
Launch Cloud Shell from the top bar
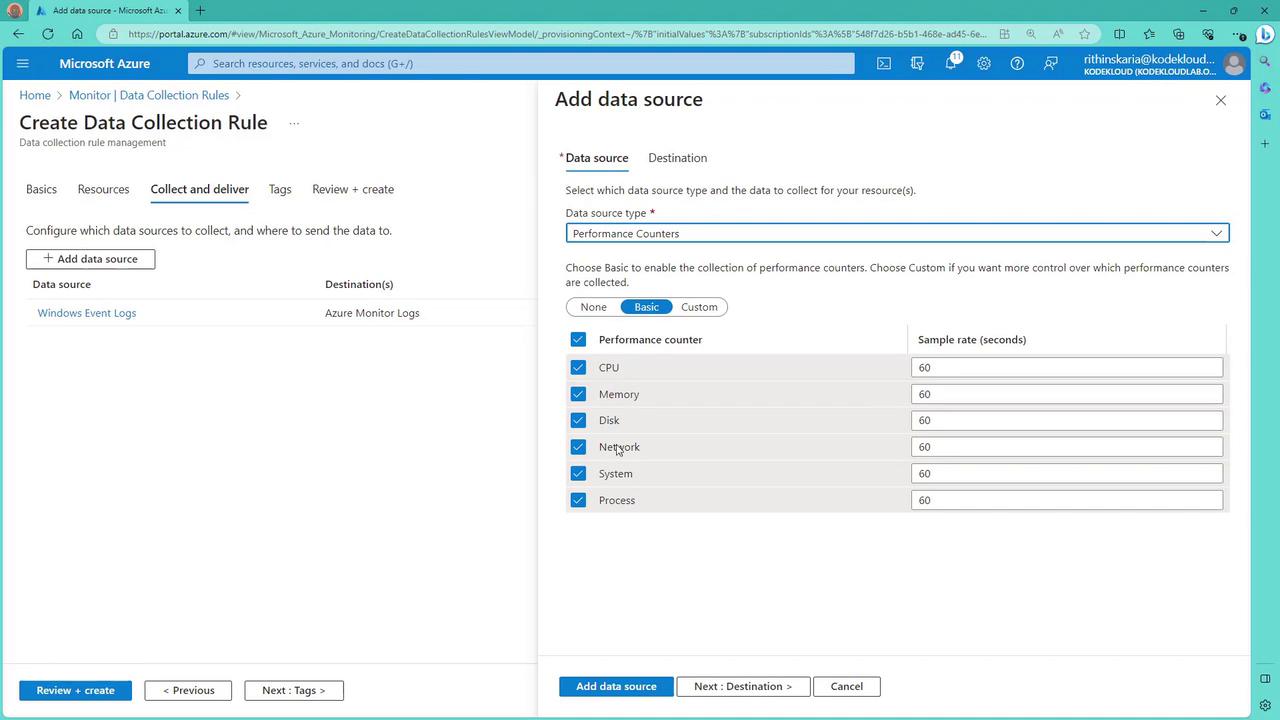[x=884, y=63]
